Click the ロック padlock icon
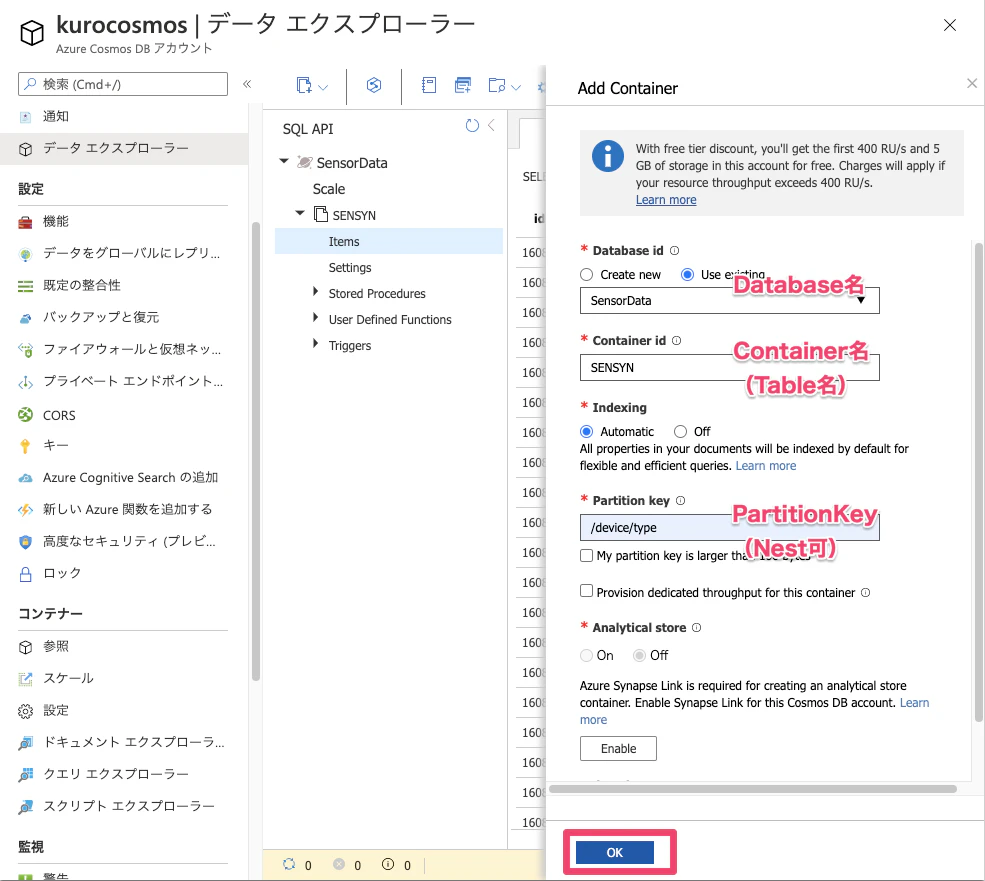This screenshot has width=985, height=881. (x=25, y=574)
